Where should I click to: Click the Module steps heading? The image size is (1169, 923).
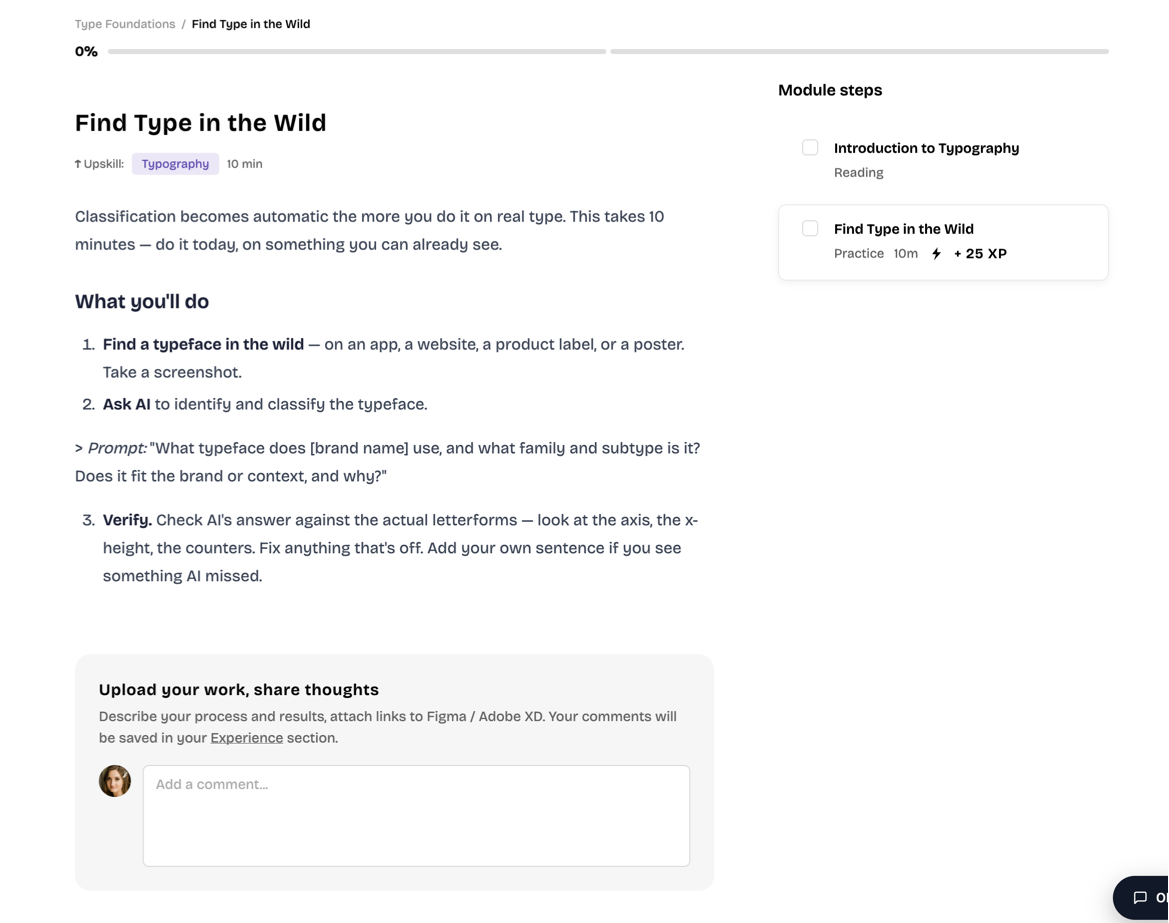point(830,90)
